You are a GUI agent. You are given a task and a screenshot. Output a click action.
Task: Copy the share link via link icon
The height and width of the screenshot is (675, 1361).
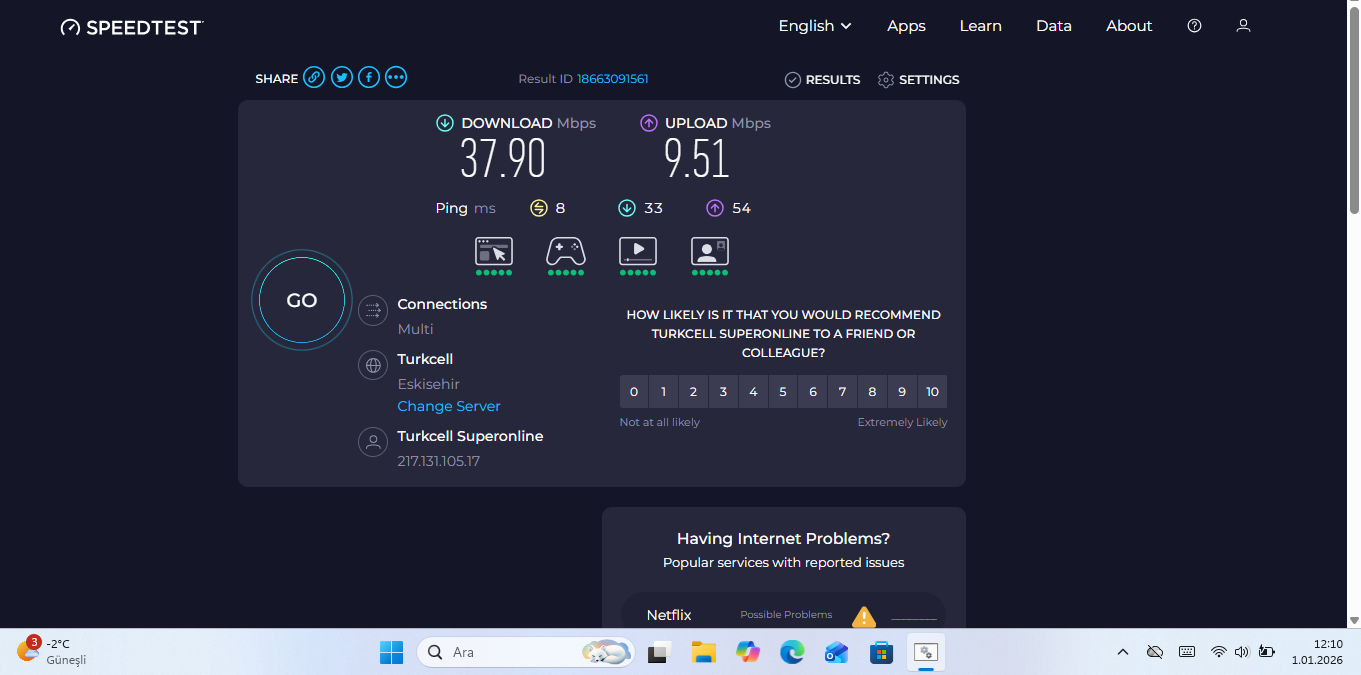[x=314, y=77]
